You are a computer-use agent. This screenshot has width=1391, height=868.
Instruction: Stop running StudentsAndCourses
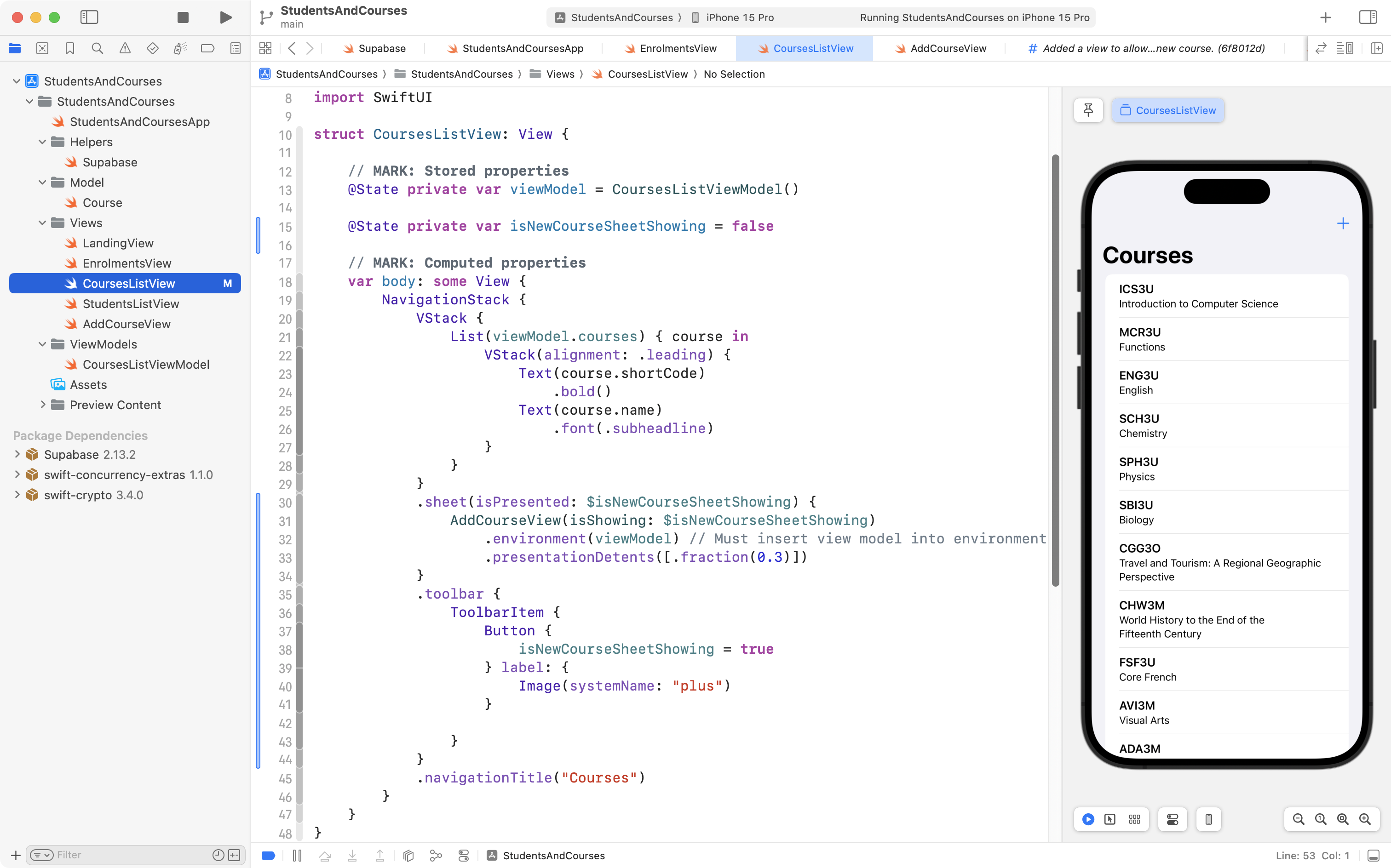pyautogui.click(x=182, y=17)
